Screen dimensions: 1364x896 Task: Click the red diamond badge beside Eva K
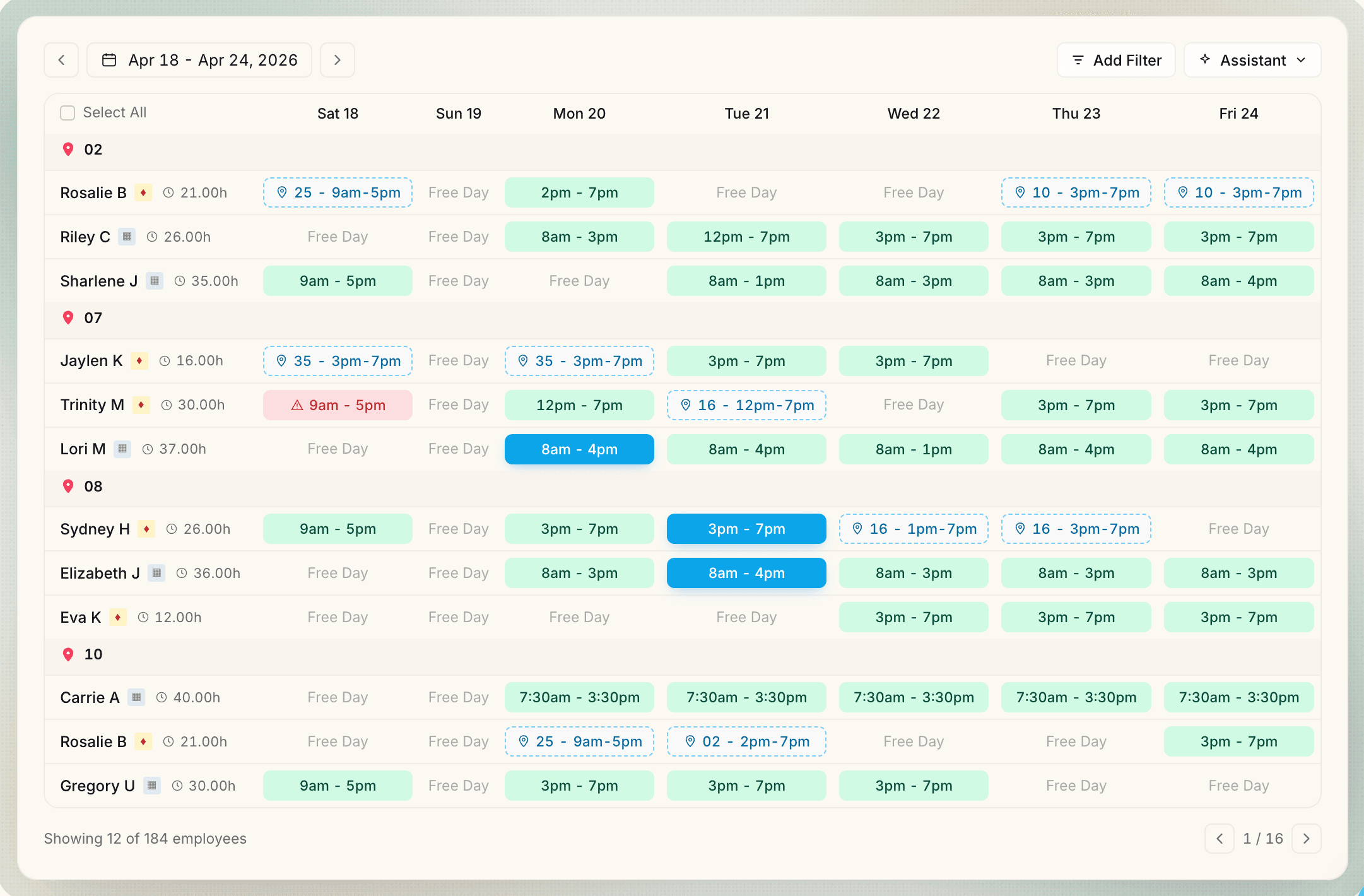point(118,617)
